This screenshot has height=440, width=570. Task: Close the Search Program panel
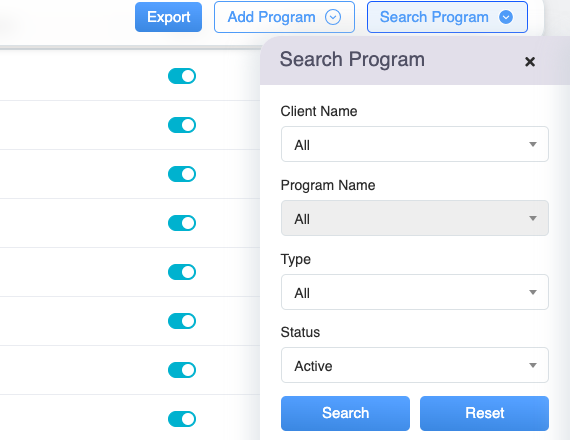point(530,62)
